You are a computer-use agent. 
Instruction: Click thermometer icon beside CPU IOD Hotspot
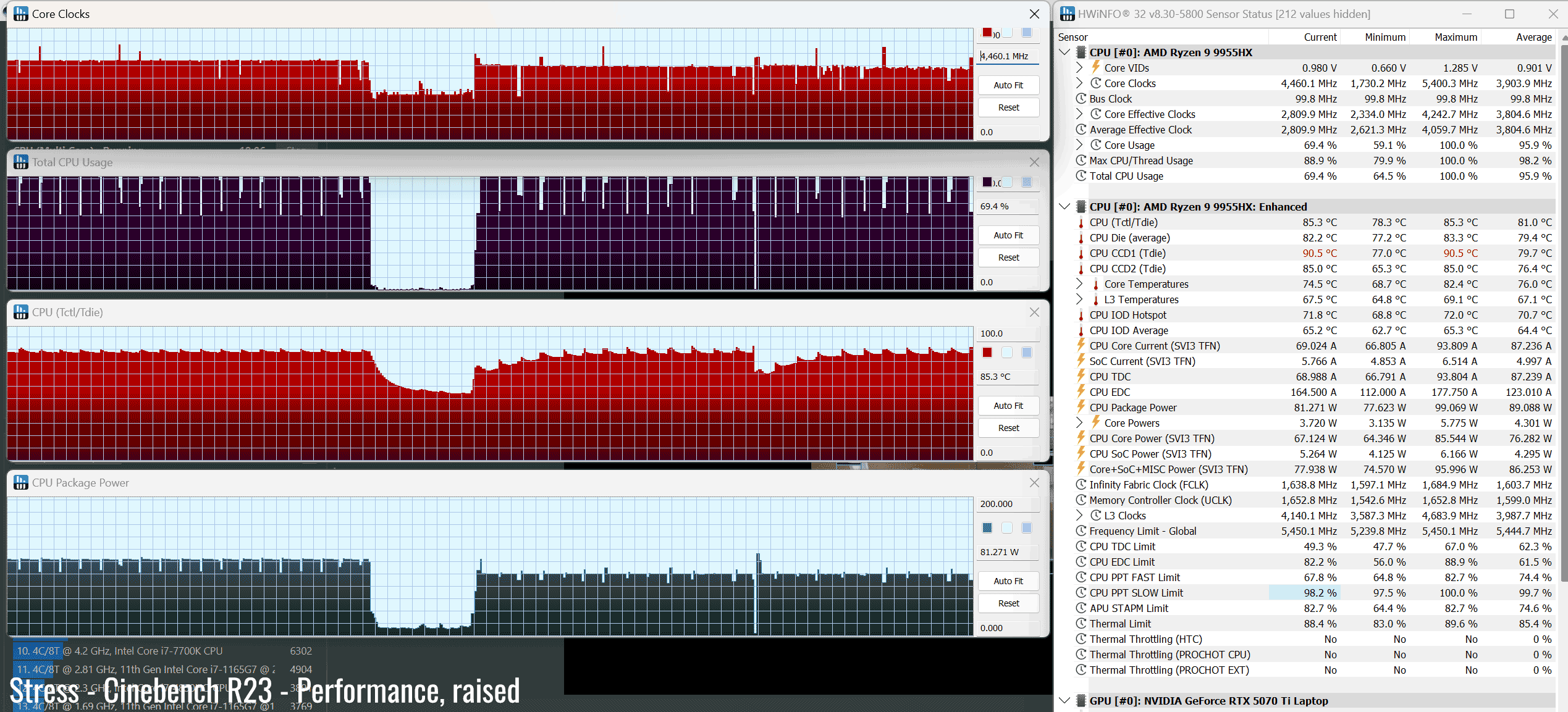pos(1081,315)
